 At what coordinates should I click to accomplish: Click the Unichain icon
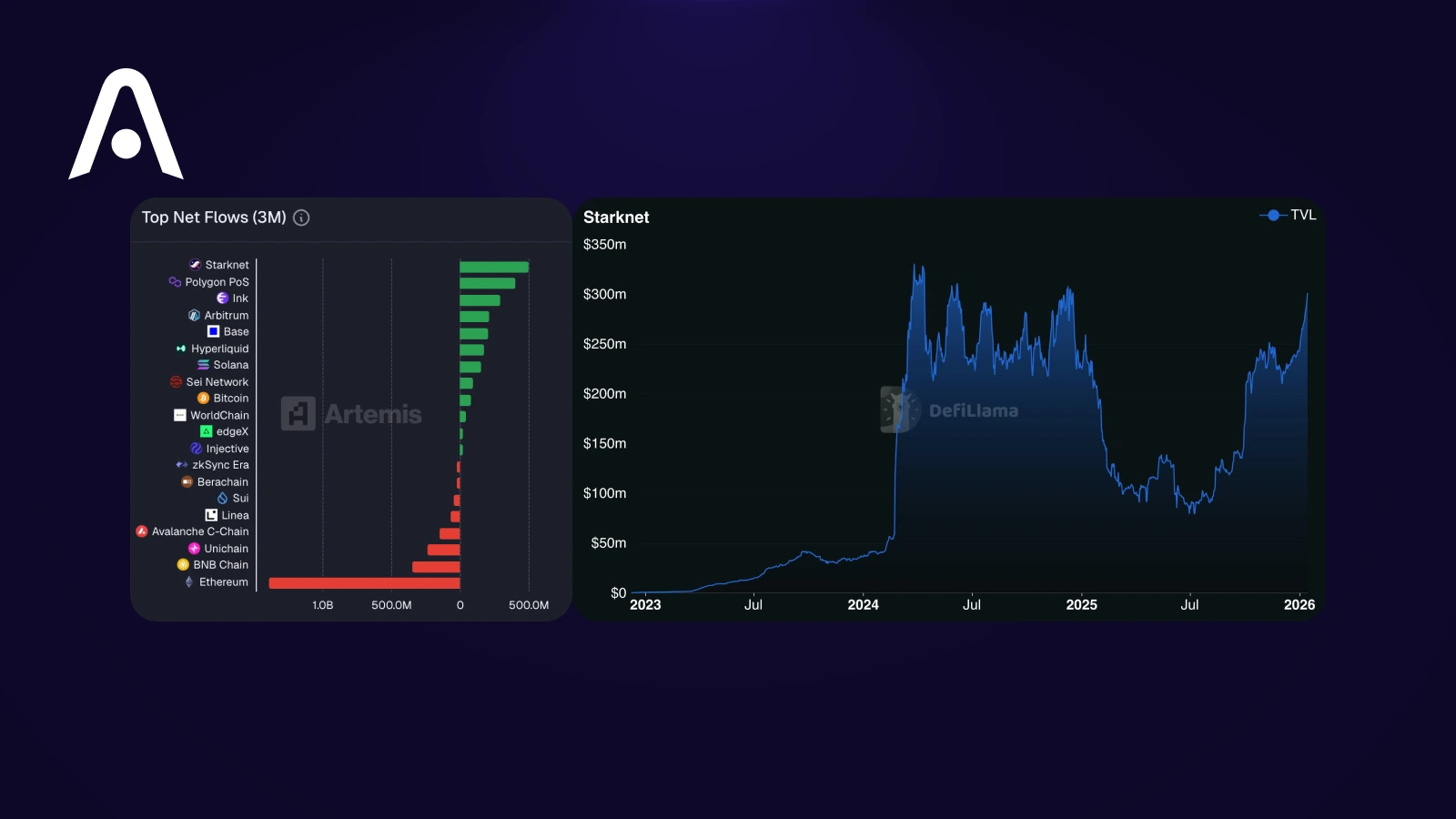194,549
